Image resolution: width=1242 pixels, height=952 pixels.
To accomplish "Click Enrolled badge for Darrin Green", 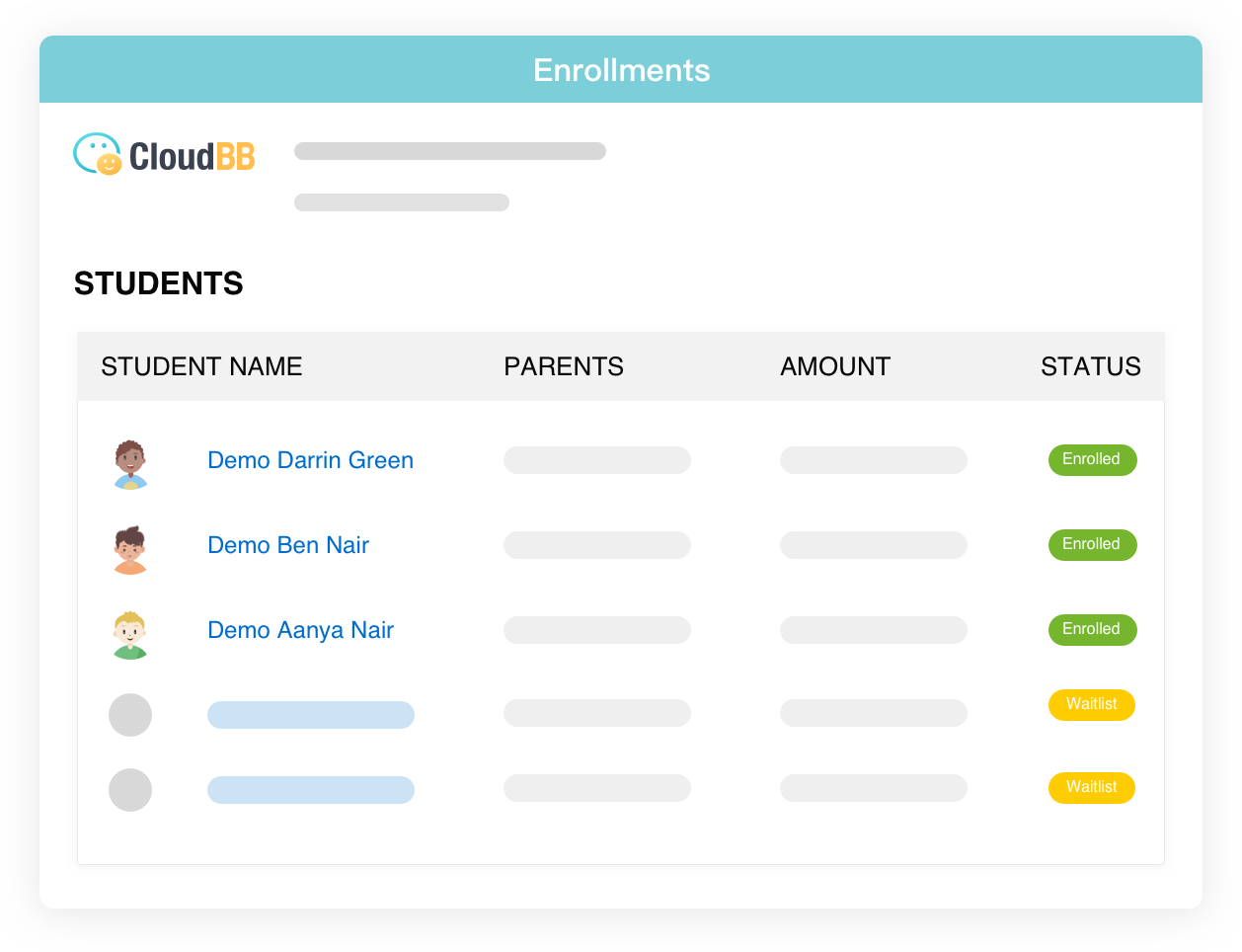I will pos(1092,459).
